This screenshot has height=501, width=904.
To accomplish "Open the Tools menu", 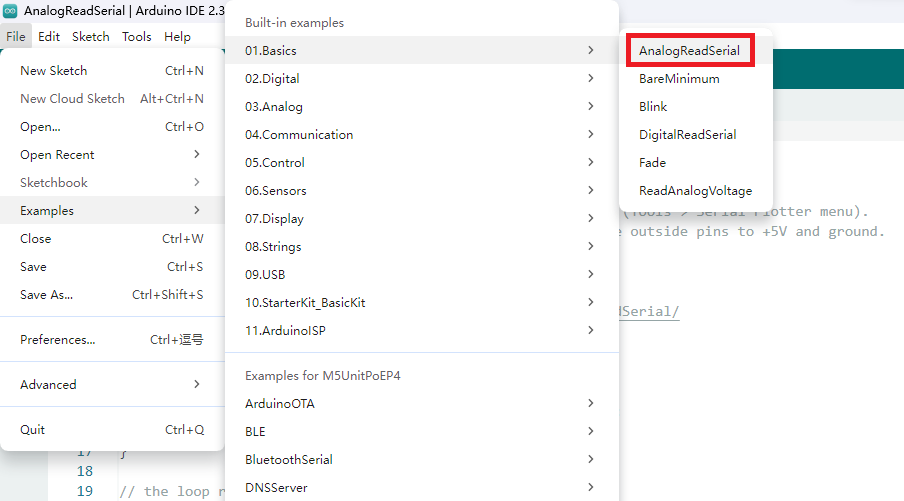I will point(137,37).
